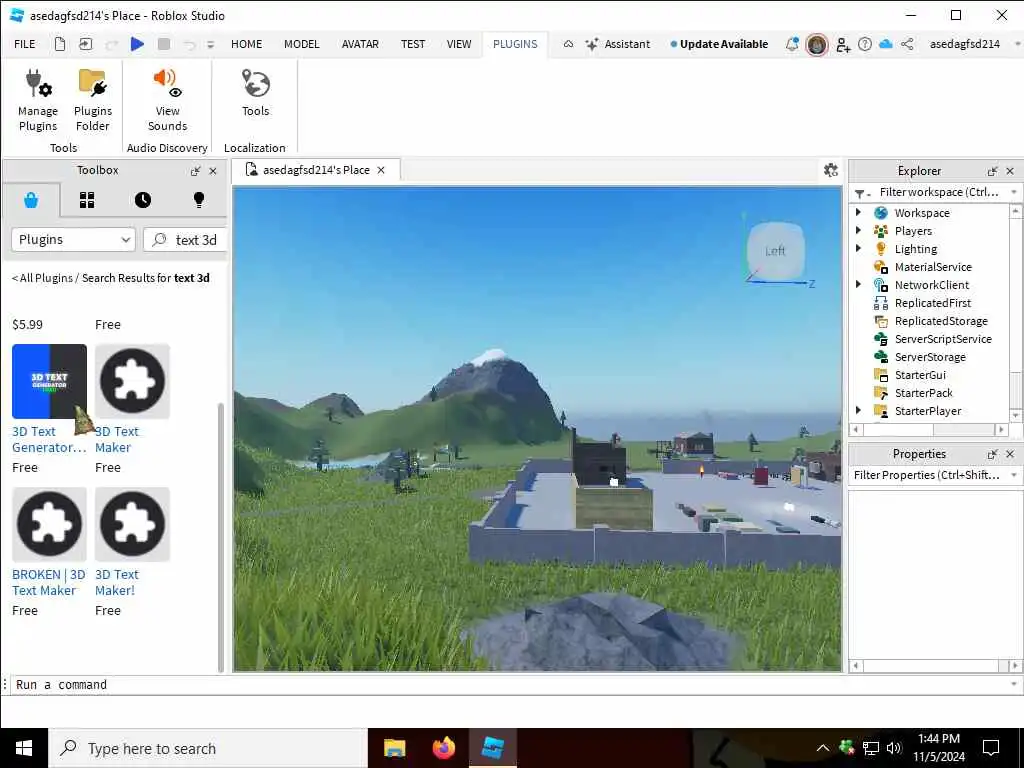Viewport: 1024px width, 768px height.
Task: Select ReplicatedStorage in the Explorer tree
Action: 940,321
